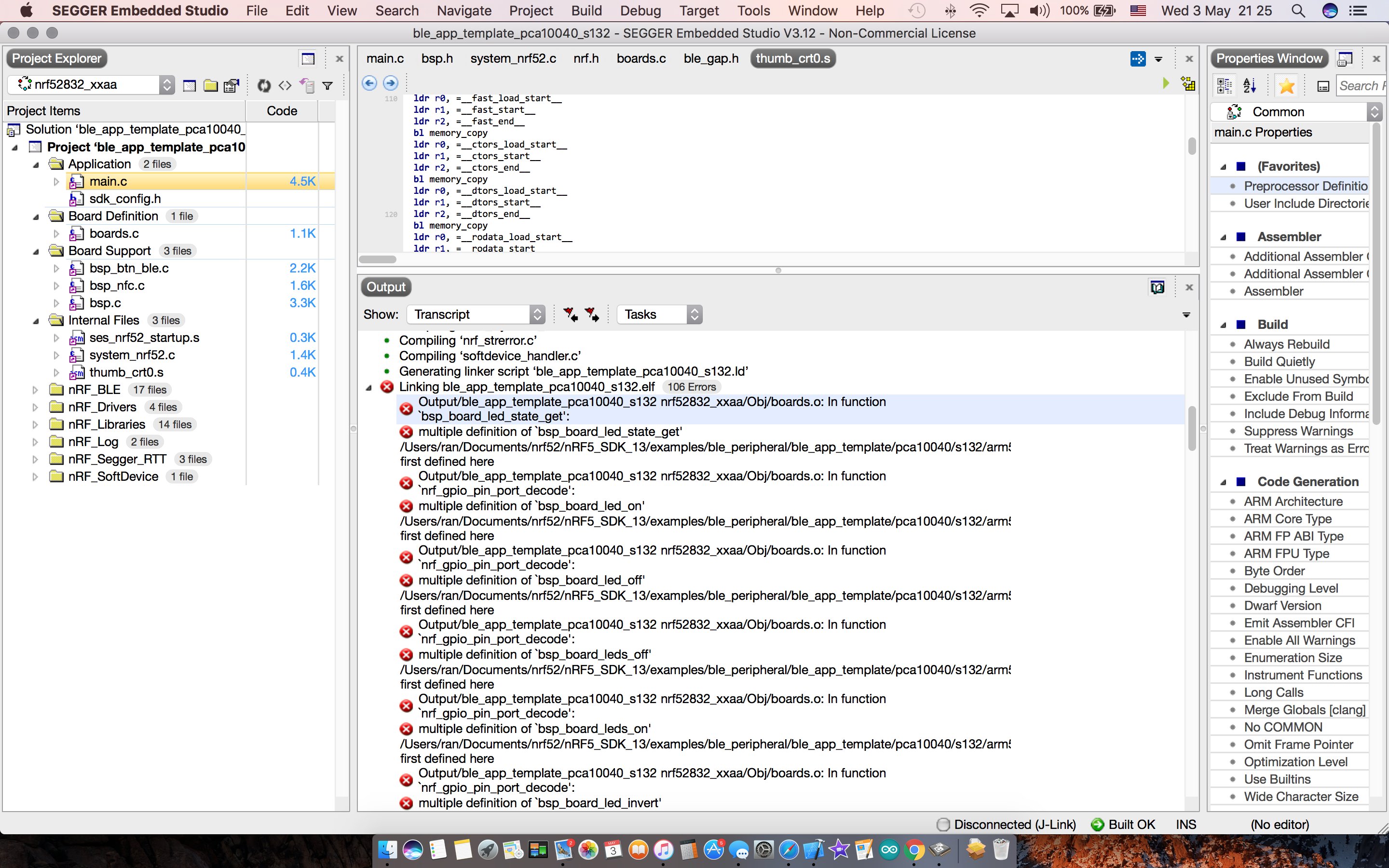The height and width of the screenshot is (868, 1389).
Task: Expand the main.c tree node
Action: click(56, 182)
